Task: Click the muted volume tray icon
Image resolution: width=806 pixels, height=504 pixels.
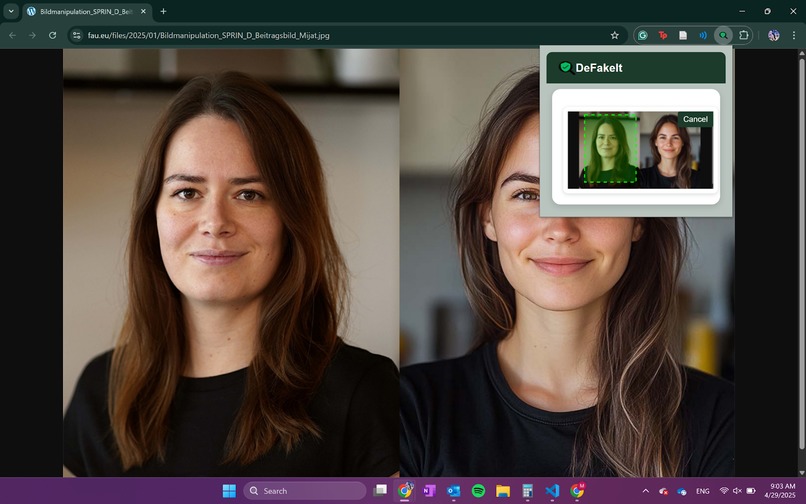Action: point(738,491)
